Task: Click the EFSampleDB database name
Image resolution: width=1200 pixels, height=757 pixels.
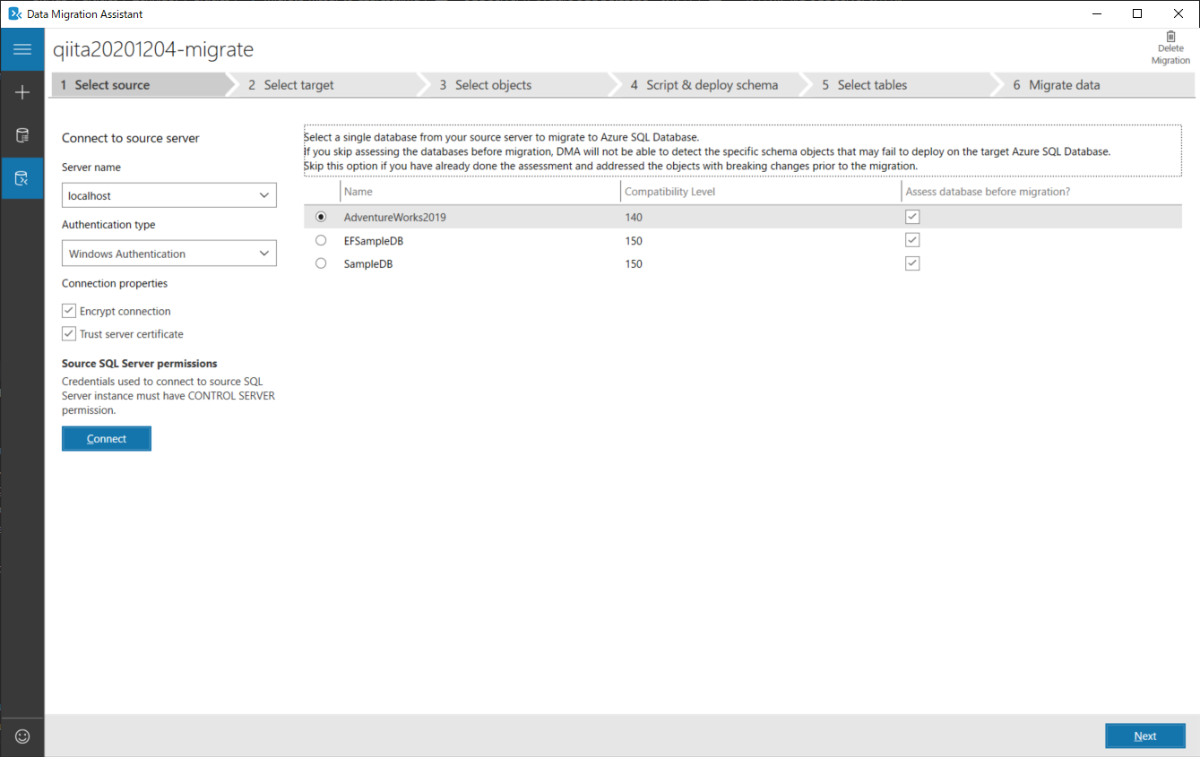Action: click(x=373, y=241)
